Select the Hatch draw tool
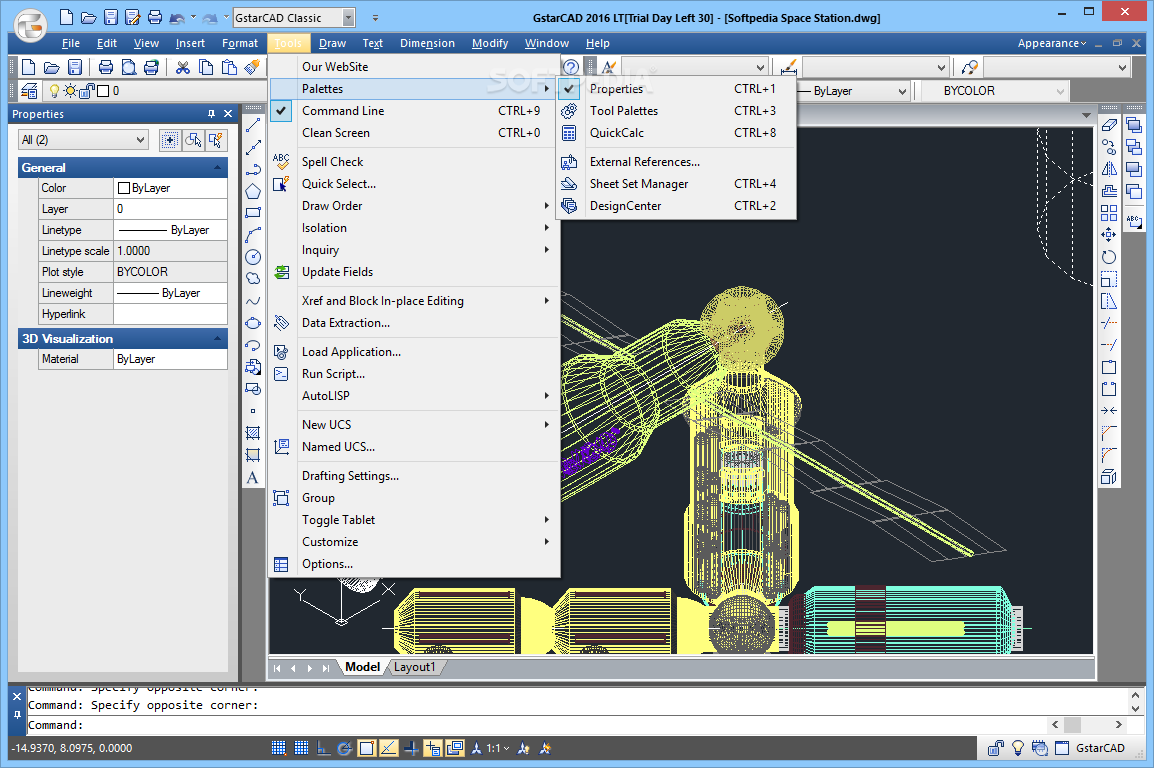 coord(252,433)
